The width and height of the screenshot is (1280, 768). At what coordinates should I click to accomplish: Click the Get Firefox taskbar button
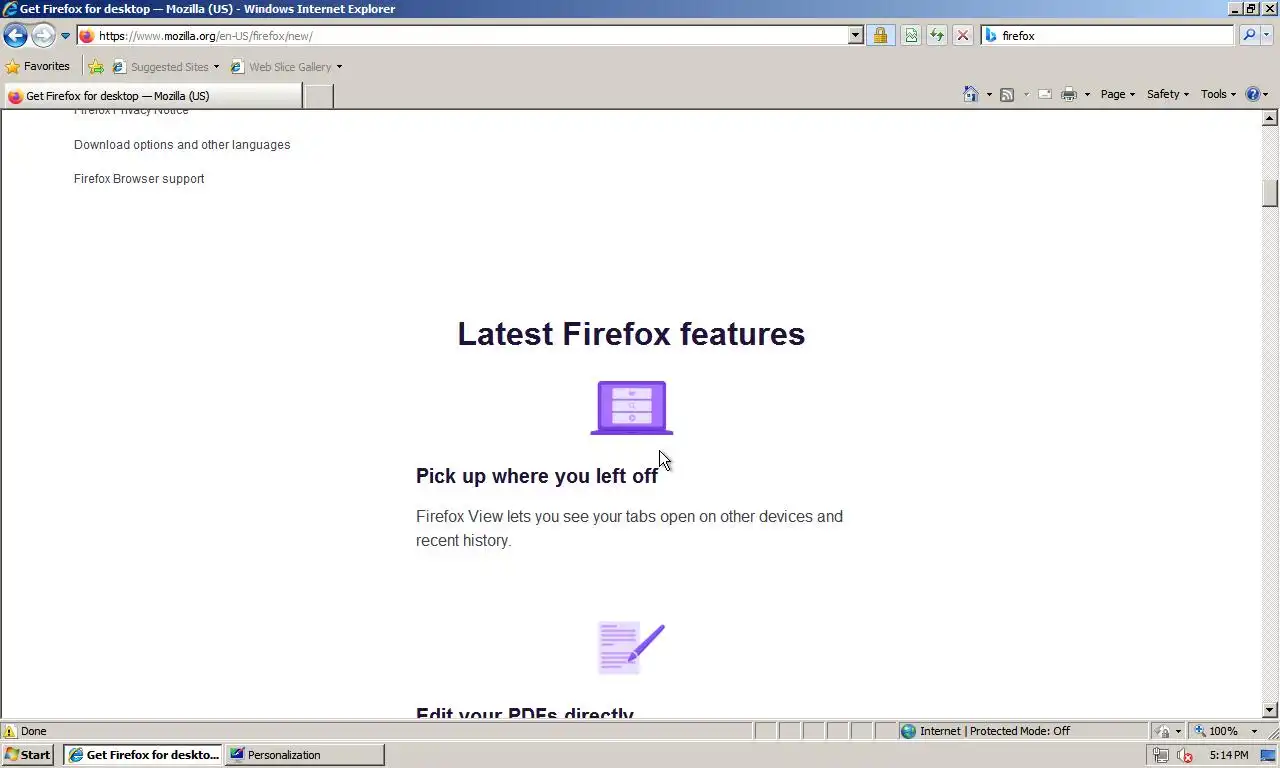coord(142,755)
